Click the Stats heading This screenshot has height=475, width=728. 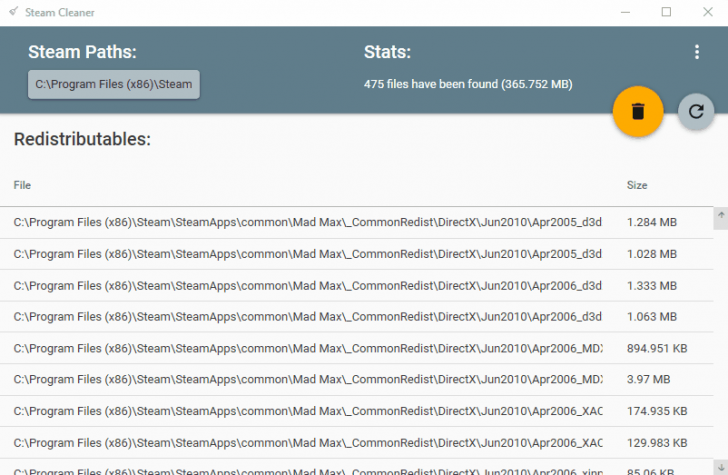point(388,52)
